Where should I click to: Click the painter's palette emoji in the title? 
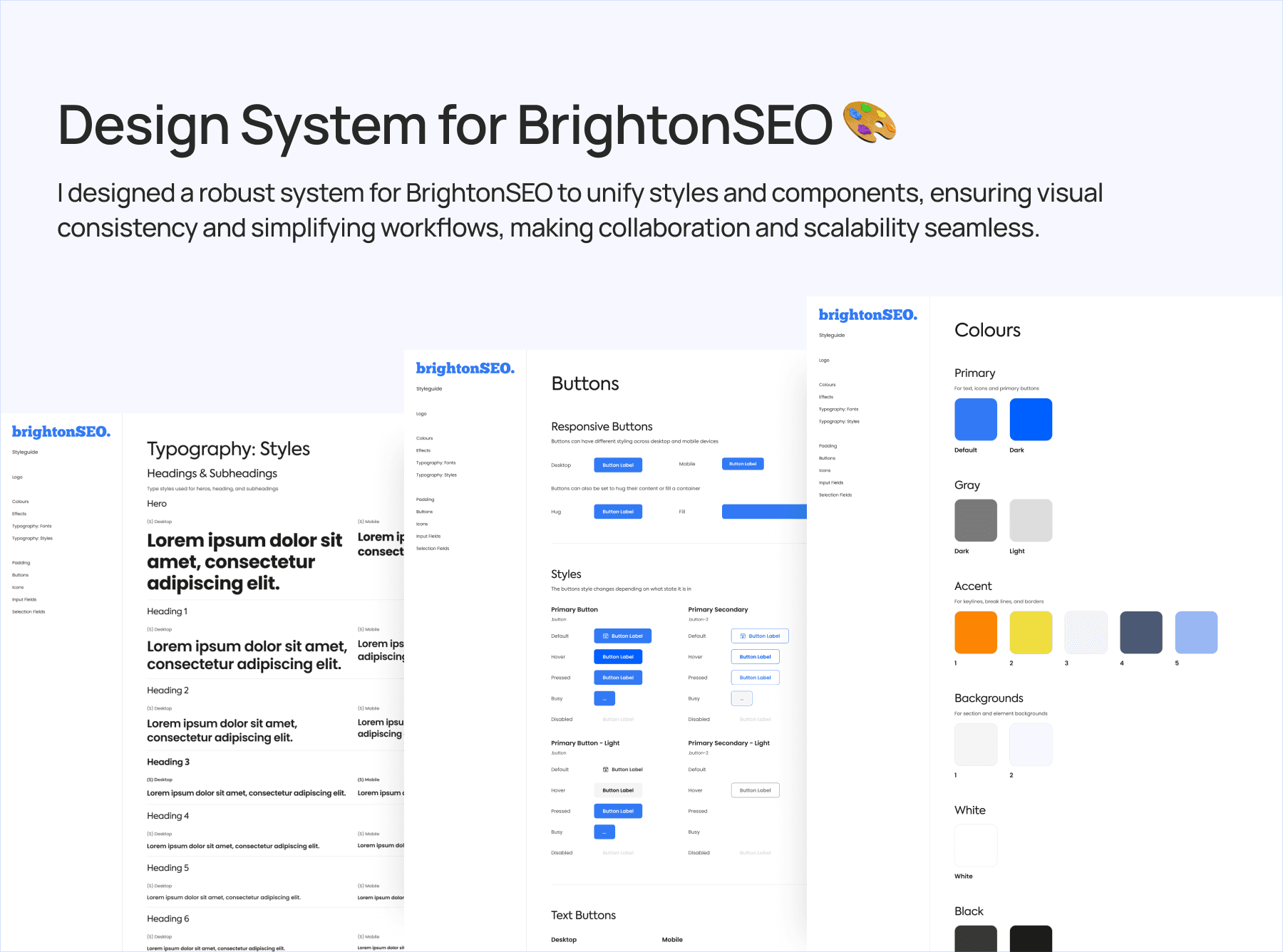(x=870, y=122)
